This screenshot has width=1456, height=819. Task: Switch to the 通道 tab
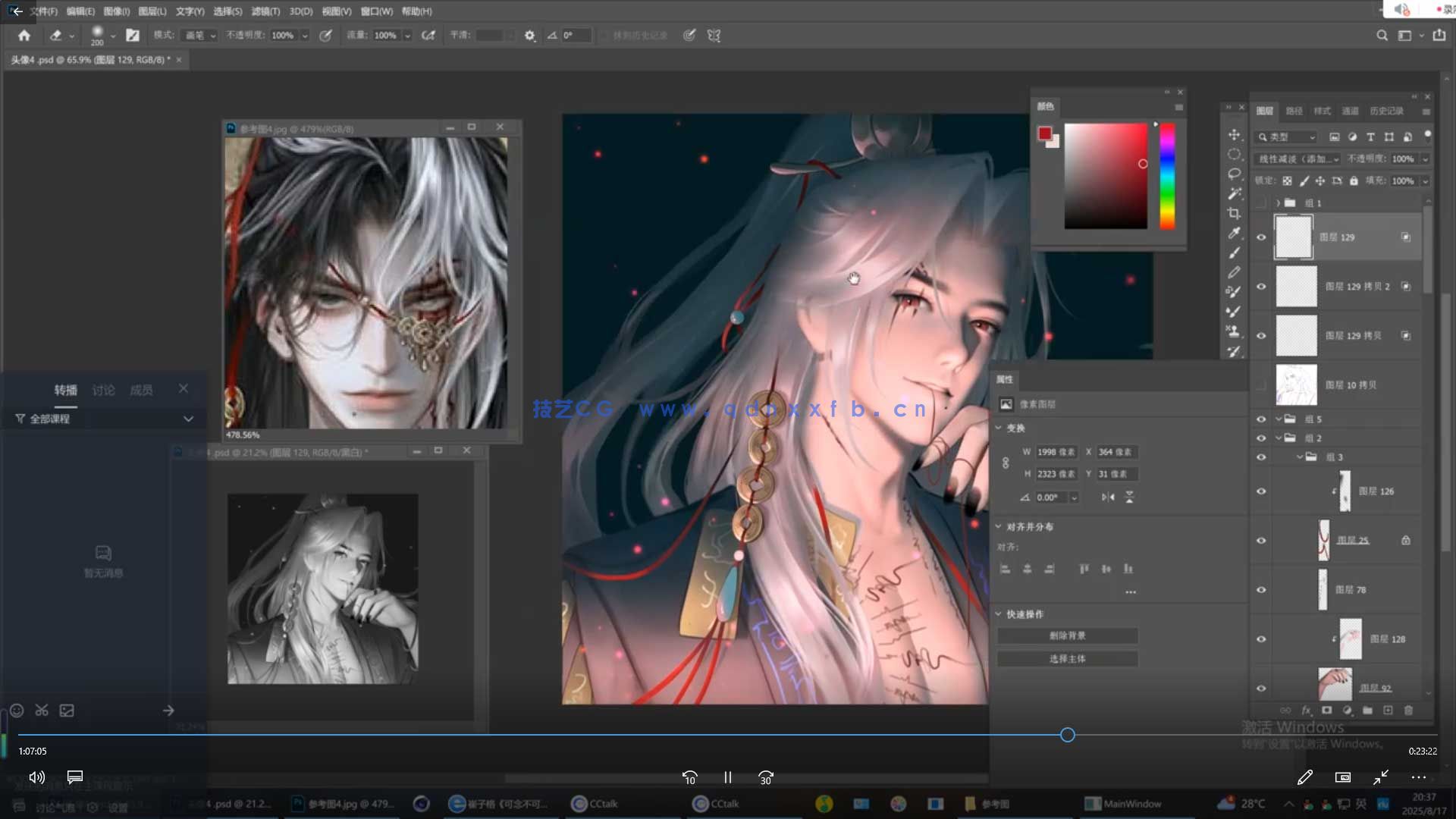(1350, 111)
